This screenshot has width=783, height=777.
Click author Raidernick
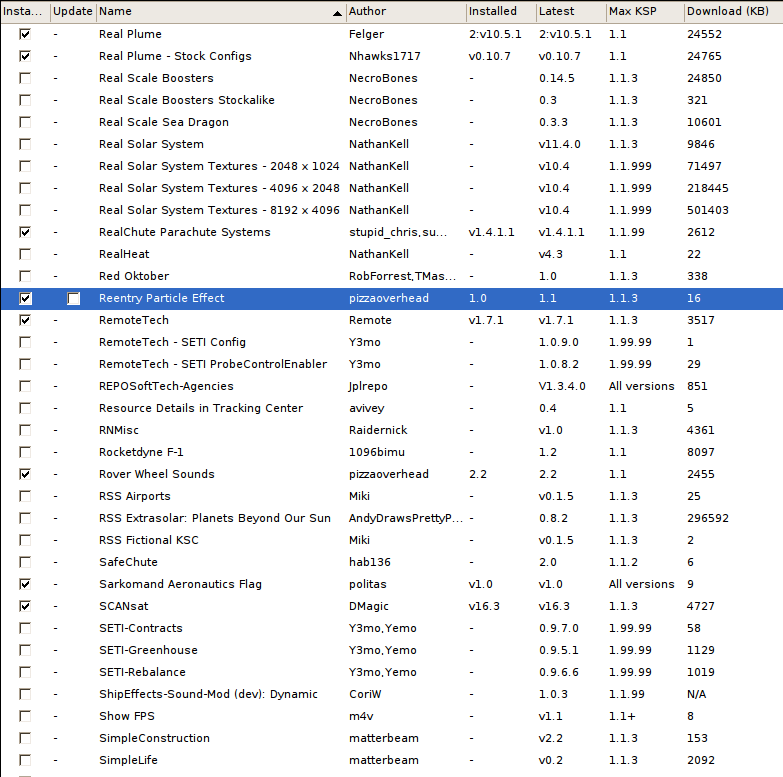pyautogui.click(x=378, y=430)
